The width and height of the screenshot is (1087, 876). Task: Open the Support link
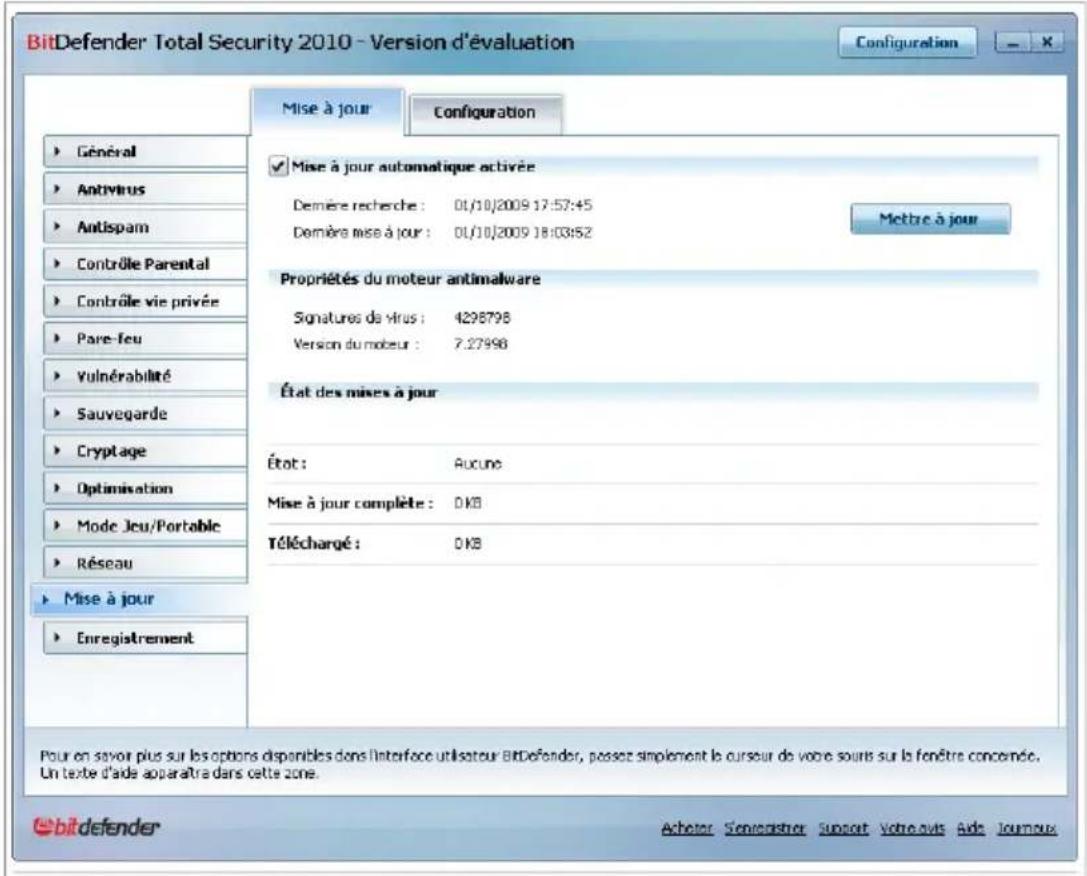(843, 828)
